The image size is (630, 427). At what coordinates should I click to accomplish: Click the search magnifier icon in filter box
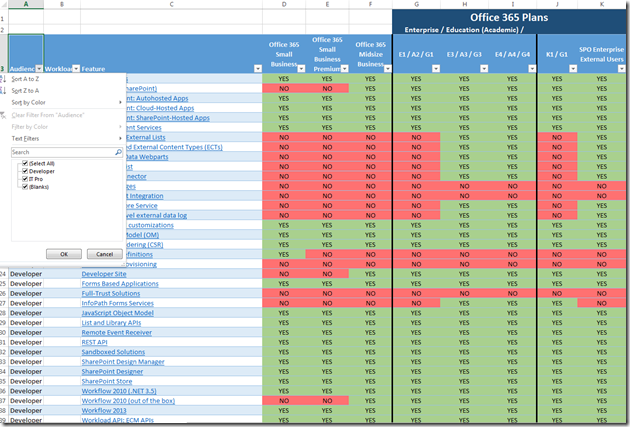tap(119, 152)
